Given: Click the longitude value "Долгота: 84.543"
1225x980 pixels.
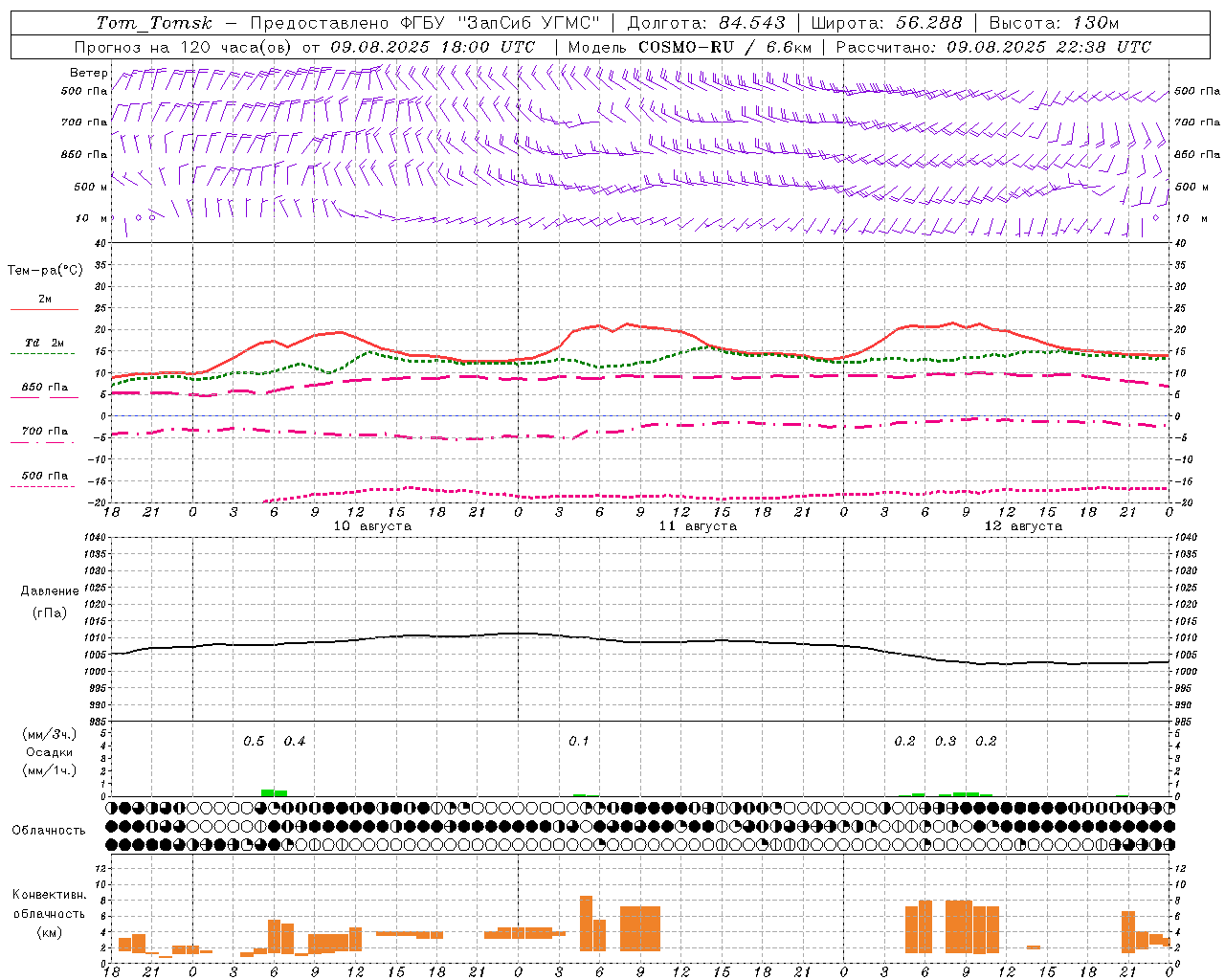Looking at the screenshot, I should tap(706, 23).
